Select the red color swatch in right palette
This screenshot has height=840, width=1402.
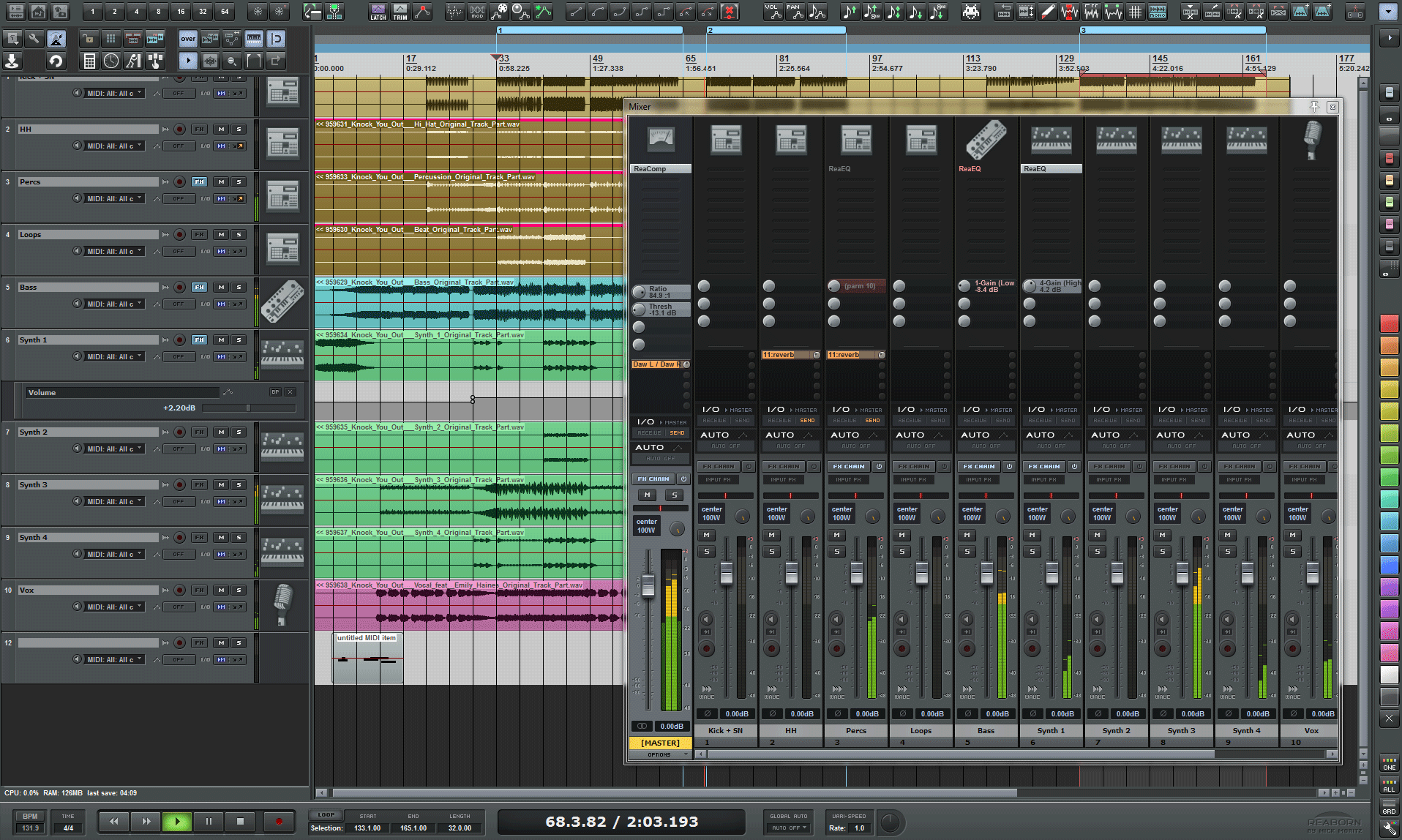pos(1389,323)
